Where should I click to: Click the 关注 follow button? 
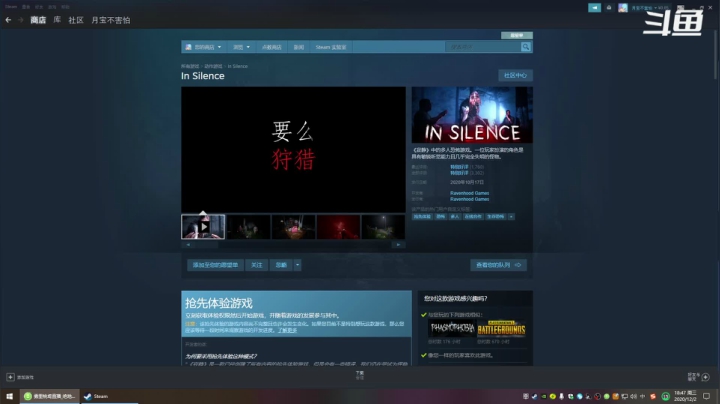coord(256,265)
